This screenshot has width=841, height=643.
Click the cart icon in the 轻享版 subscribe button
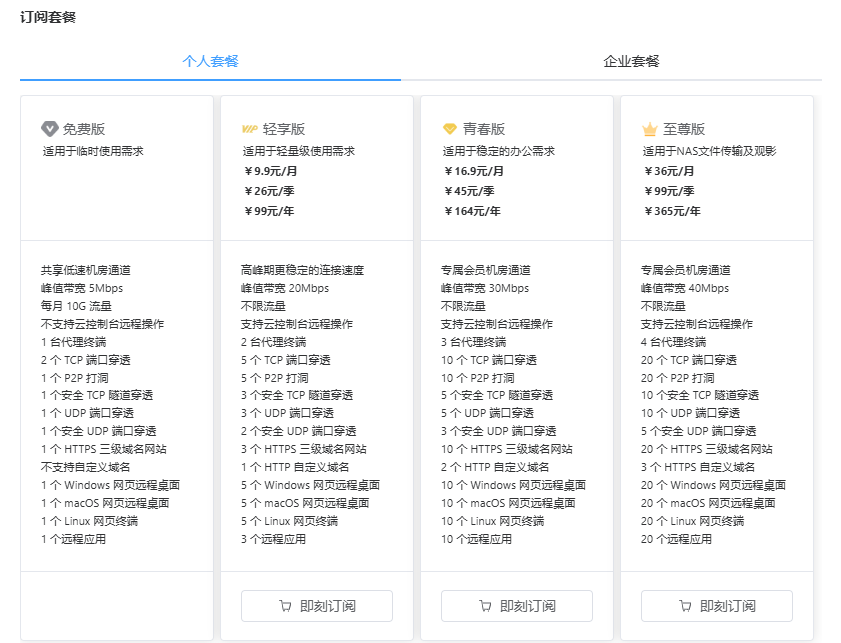[x=285, y=606]
